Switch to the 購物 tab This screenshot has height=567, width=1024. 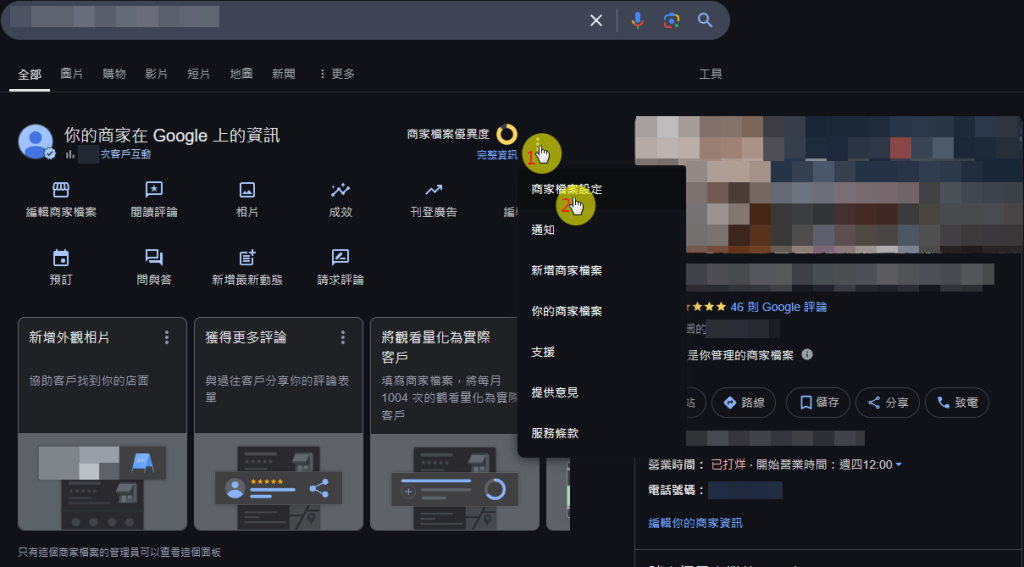click(114, 74)
